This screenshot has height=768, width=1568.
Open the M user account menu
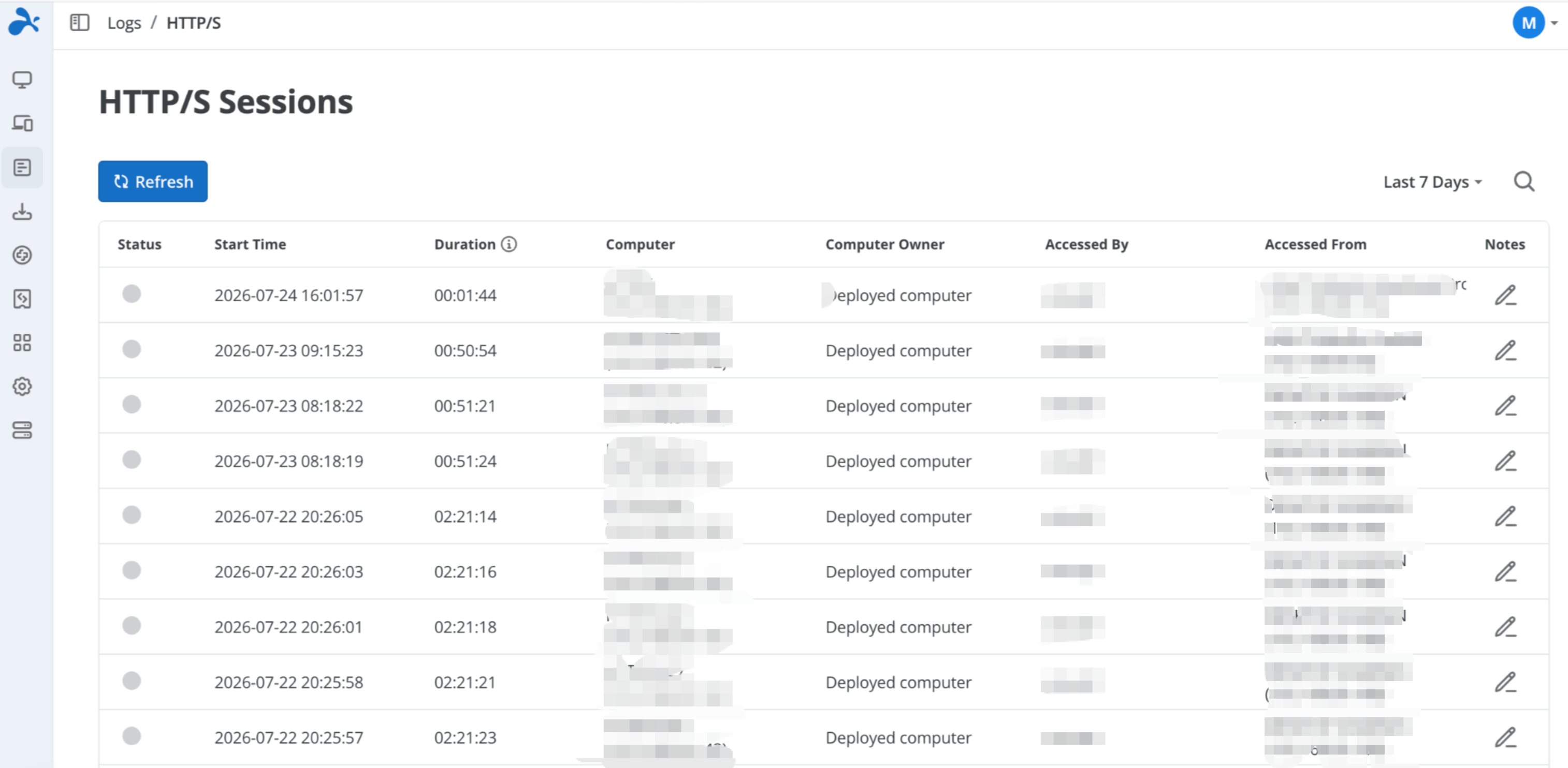[1534, 23]
